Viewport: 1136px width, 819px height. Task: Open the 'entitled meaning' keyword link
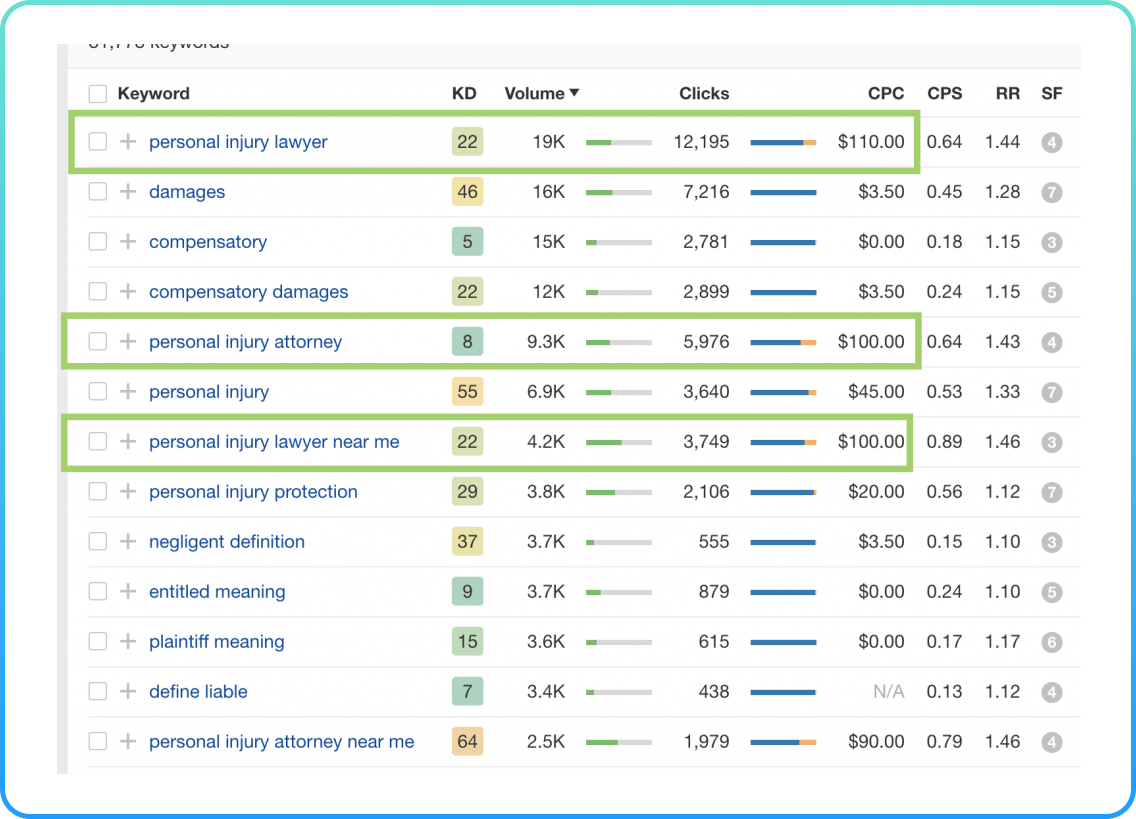[x=217, y=592]
